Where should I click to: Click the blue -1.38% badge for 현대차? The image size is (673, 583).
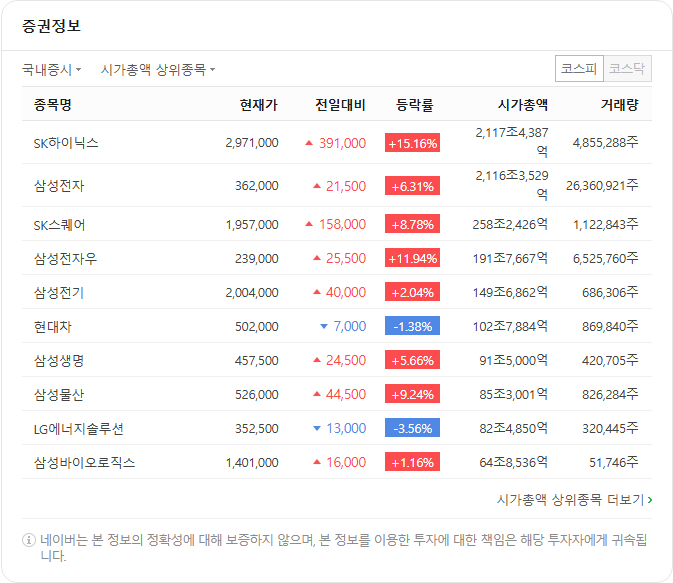click(x=412, y=326)
